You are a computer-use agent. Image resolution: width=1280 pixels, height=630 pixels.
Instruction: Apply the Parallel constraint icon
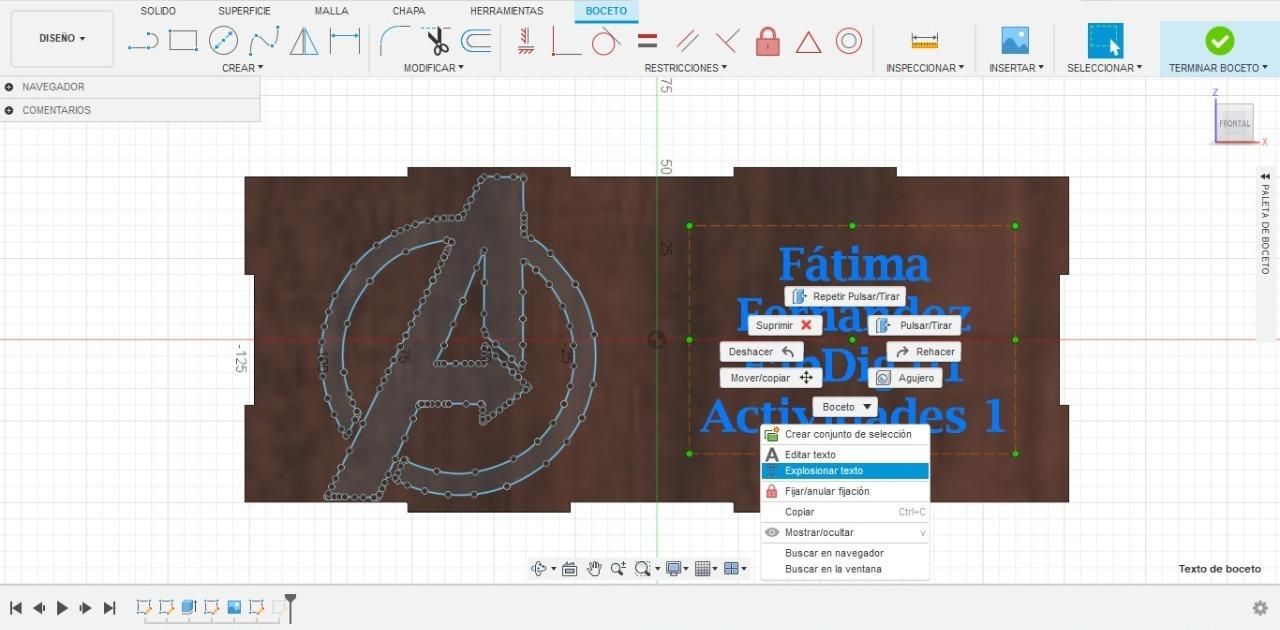[x=687, y=41]
